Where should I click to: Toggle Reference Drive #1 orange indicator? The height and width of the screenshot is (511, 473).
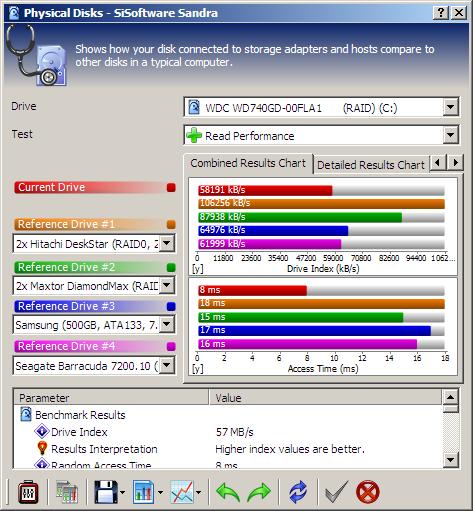point(171,224)
